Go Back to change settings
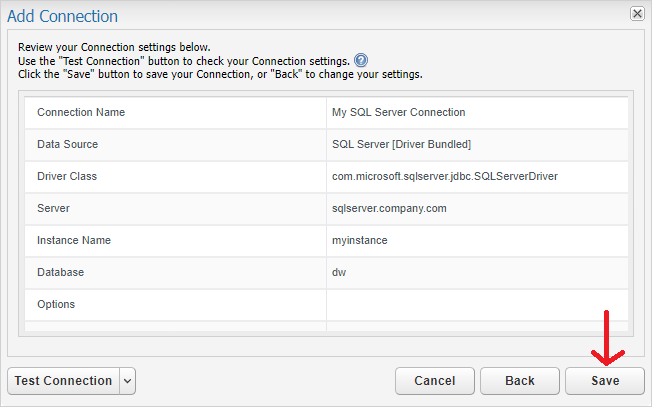 coord(520,381)
